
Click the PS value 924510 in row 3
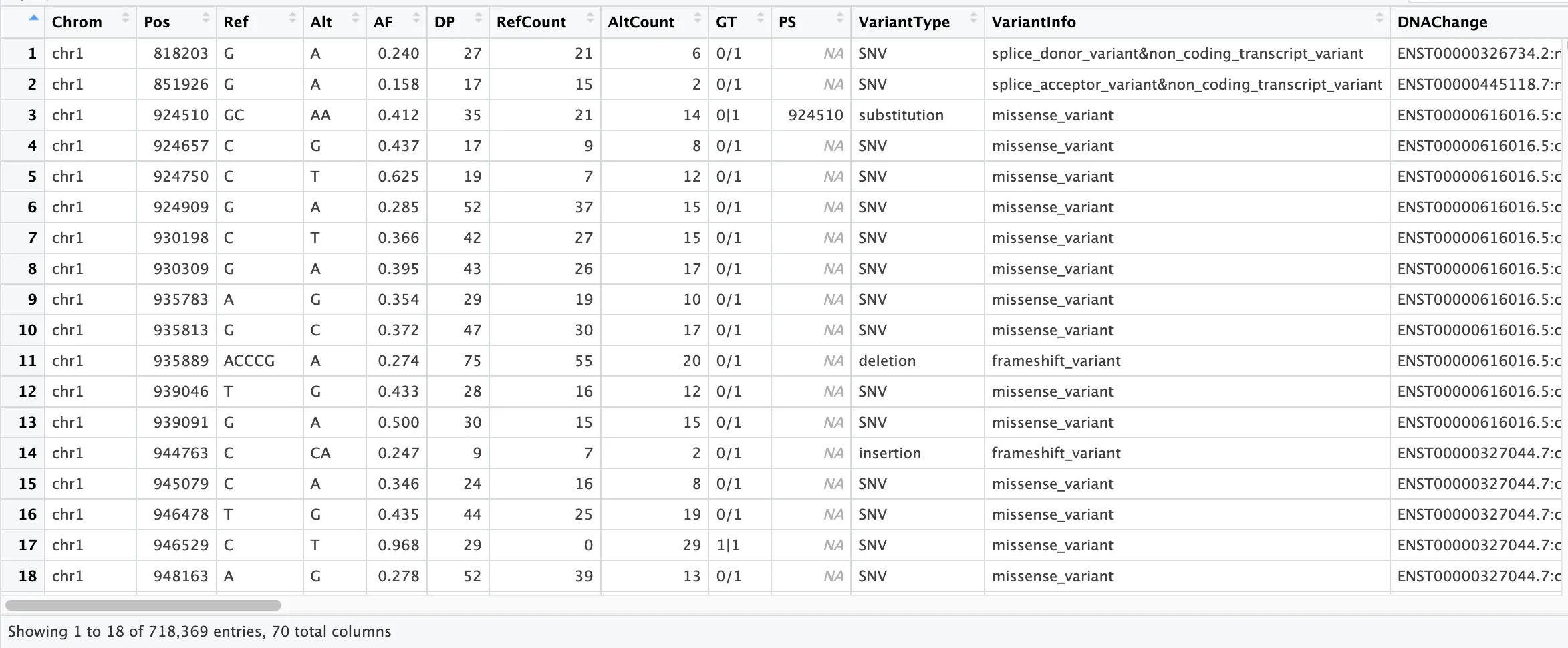815,115
